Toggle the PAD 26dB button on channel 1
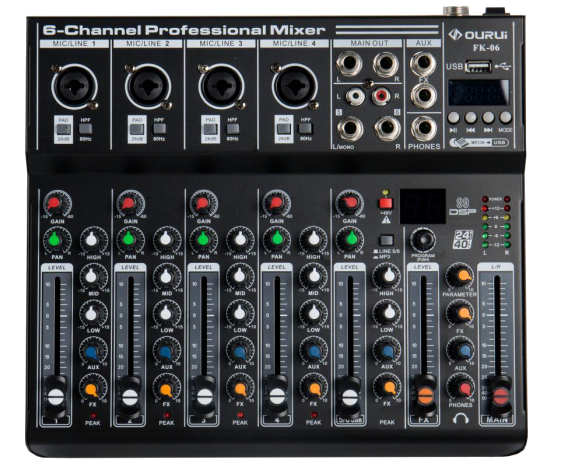 click(64, 129)
